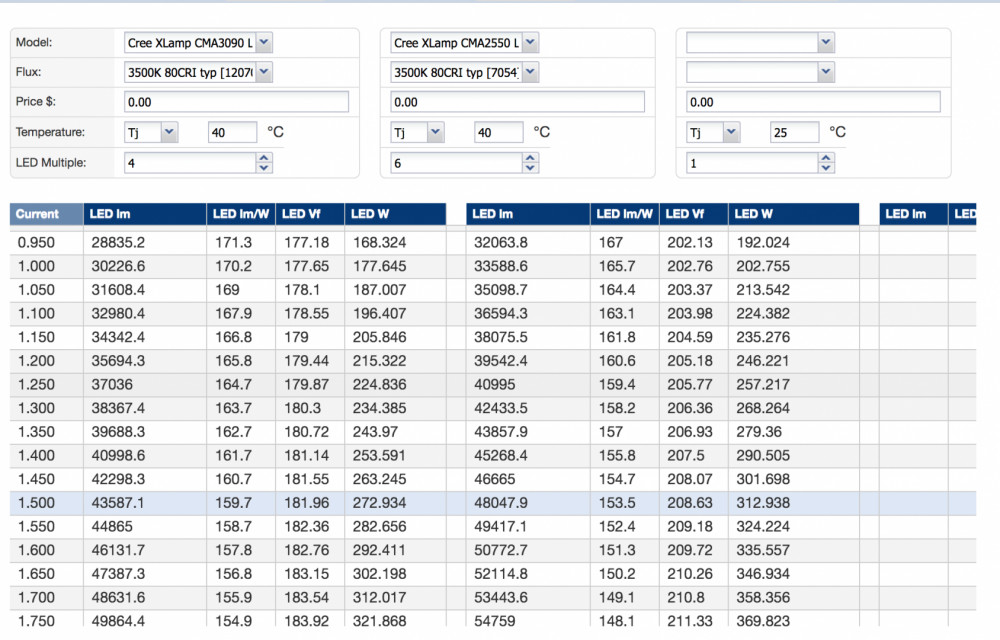This screenshot has height=640, width=1000.
Task: Select the 1.000 current row
Action: (x=493, y=266)
